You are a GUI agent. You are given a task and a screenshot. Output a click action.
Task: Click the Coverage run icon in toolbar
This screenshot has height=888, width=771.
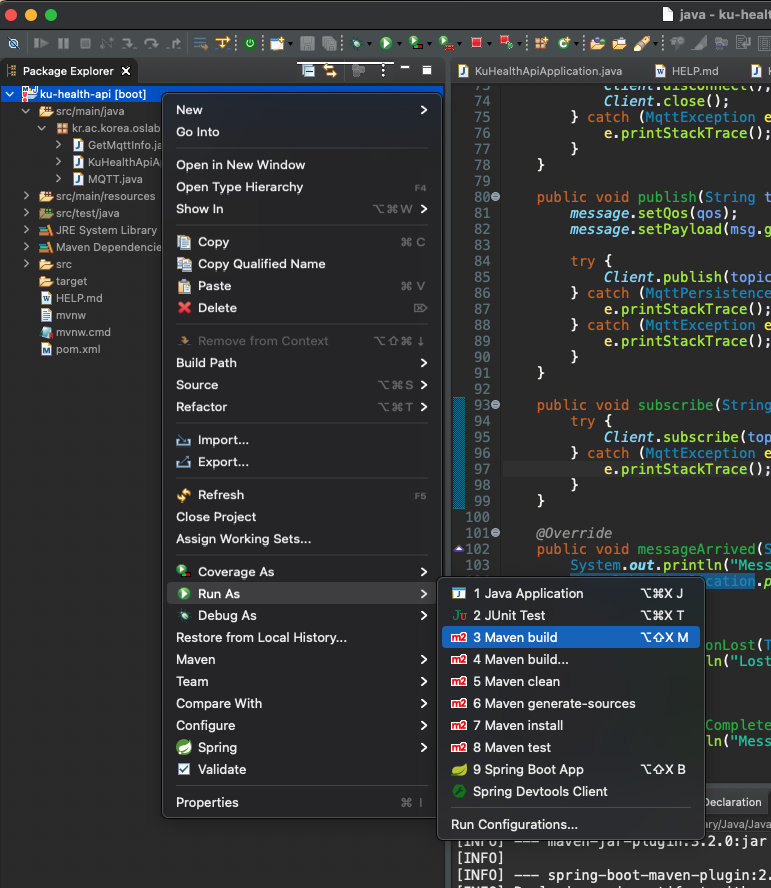pyautogui.click(x=416, y=43)
